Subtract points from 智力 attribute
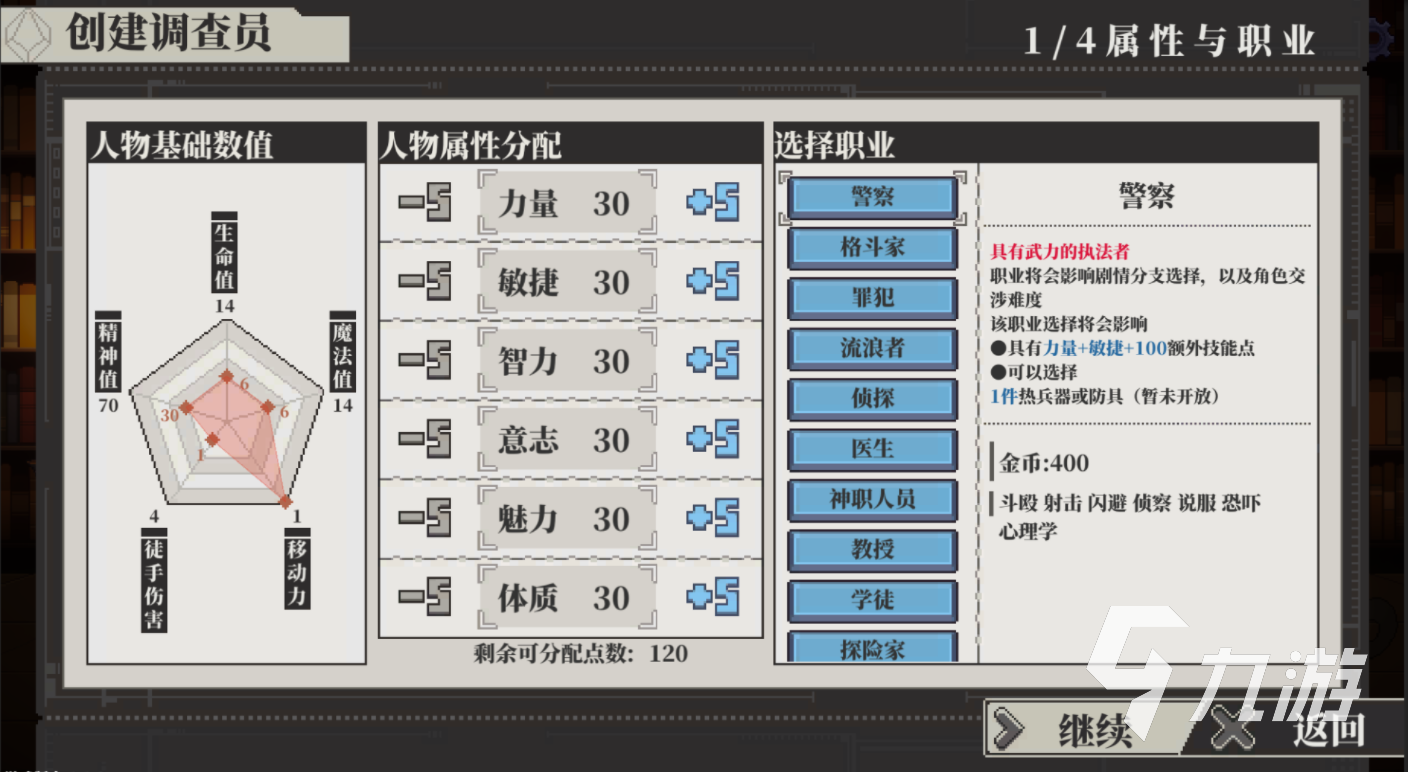The height and width of the screenshot is (772, 1408). click(x=425, y=361)
